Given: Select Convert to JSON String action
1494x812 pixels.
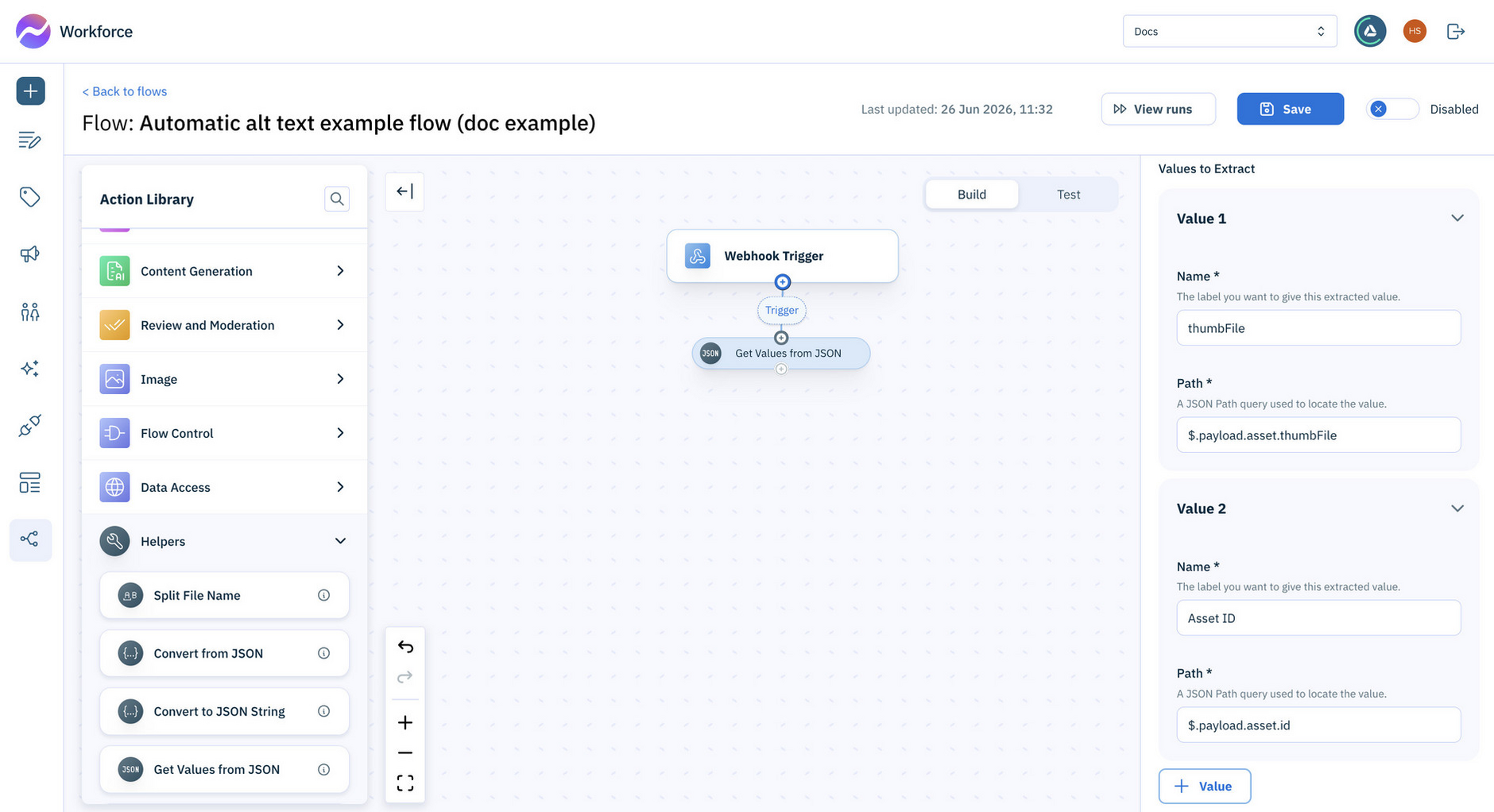Looking at the screenshot, I should coord(224,711).
